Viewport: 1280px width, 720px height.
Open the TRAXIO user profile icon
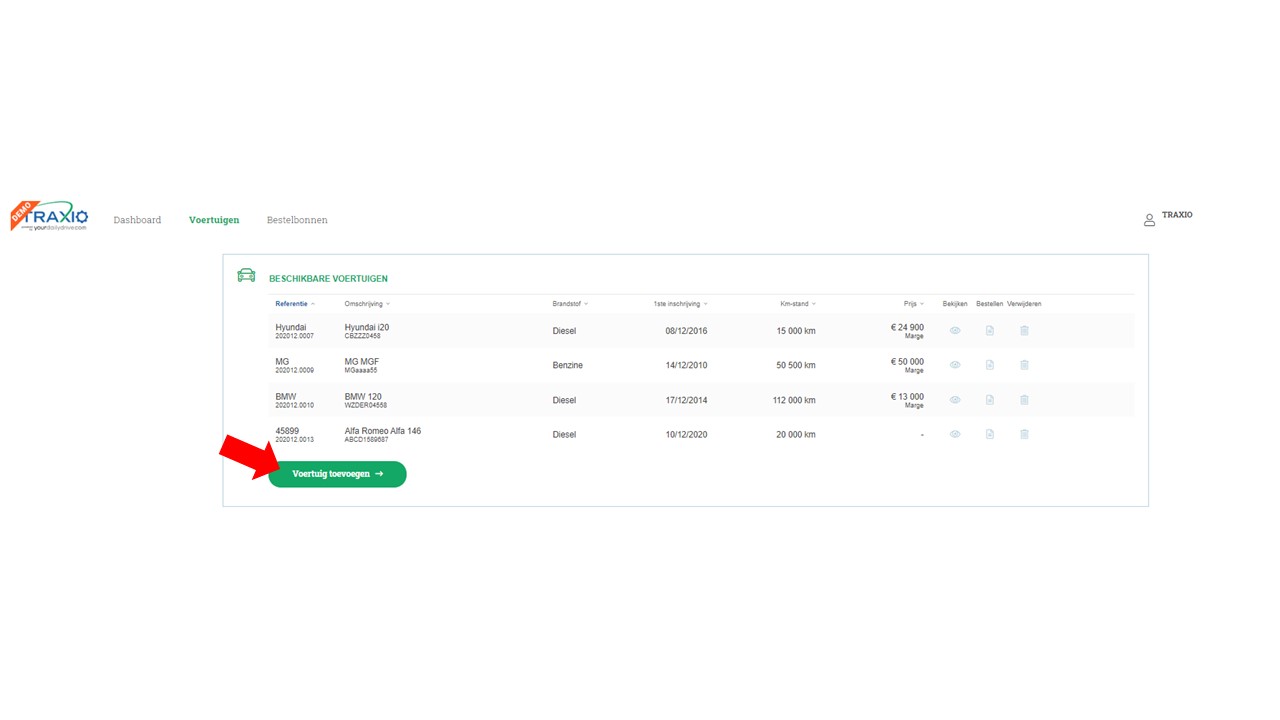pos(1149,220)
